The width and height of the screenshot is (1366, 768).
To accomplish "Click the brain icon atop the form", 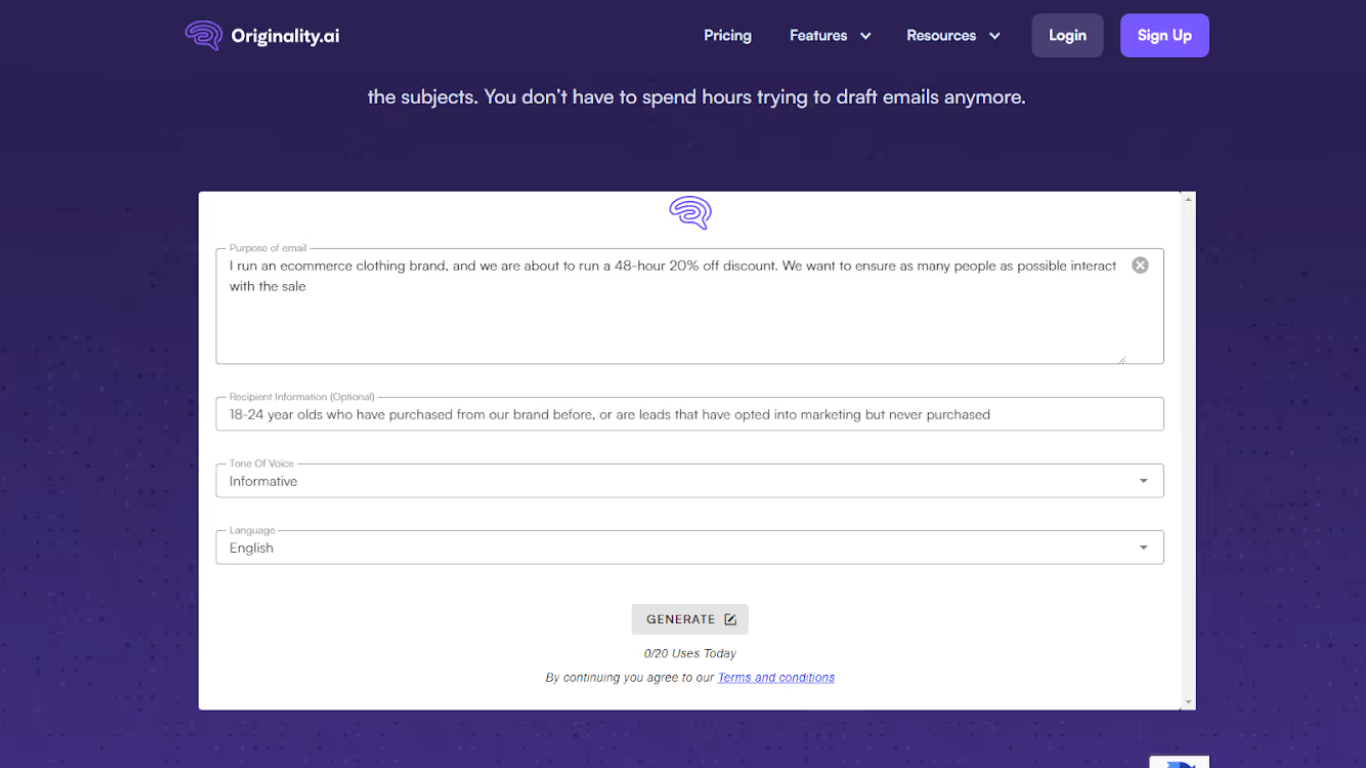I will (690, 213).
